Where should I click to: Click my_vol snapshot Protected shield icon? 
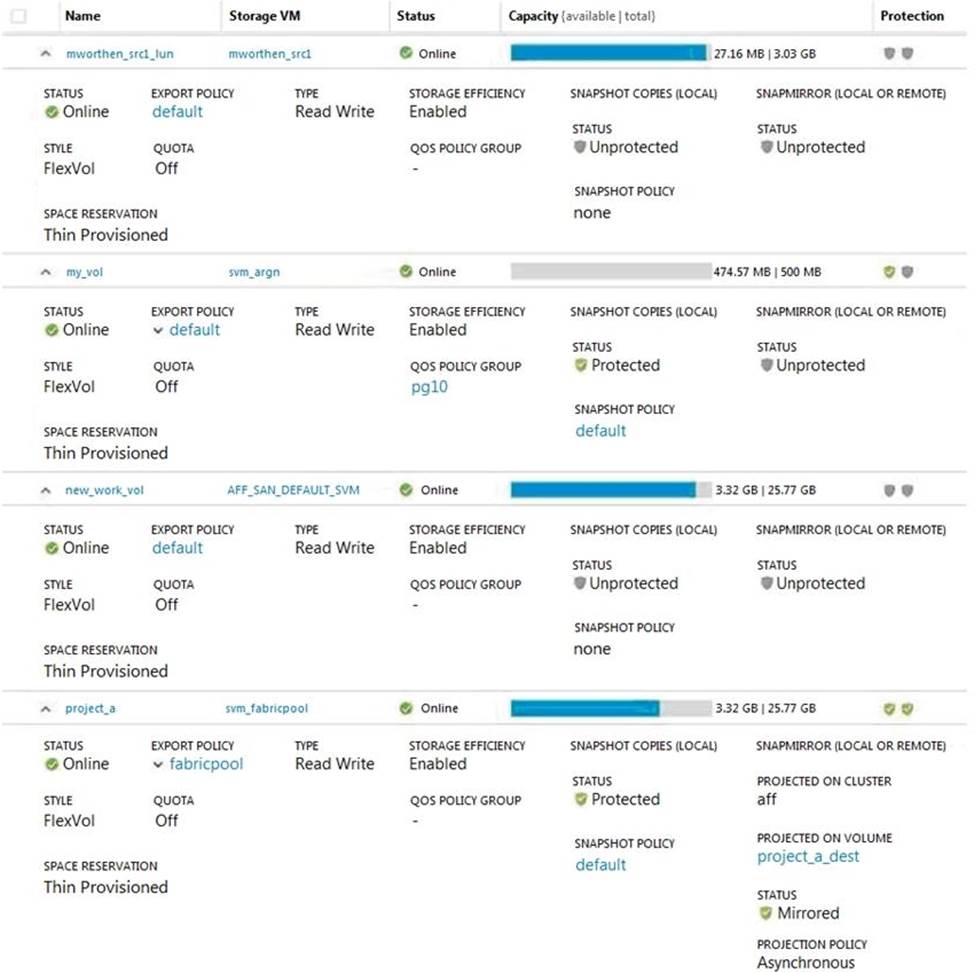(580, 366)
